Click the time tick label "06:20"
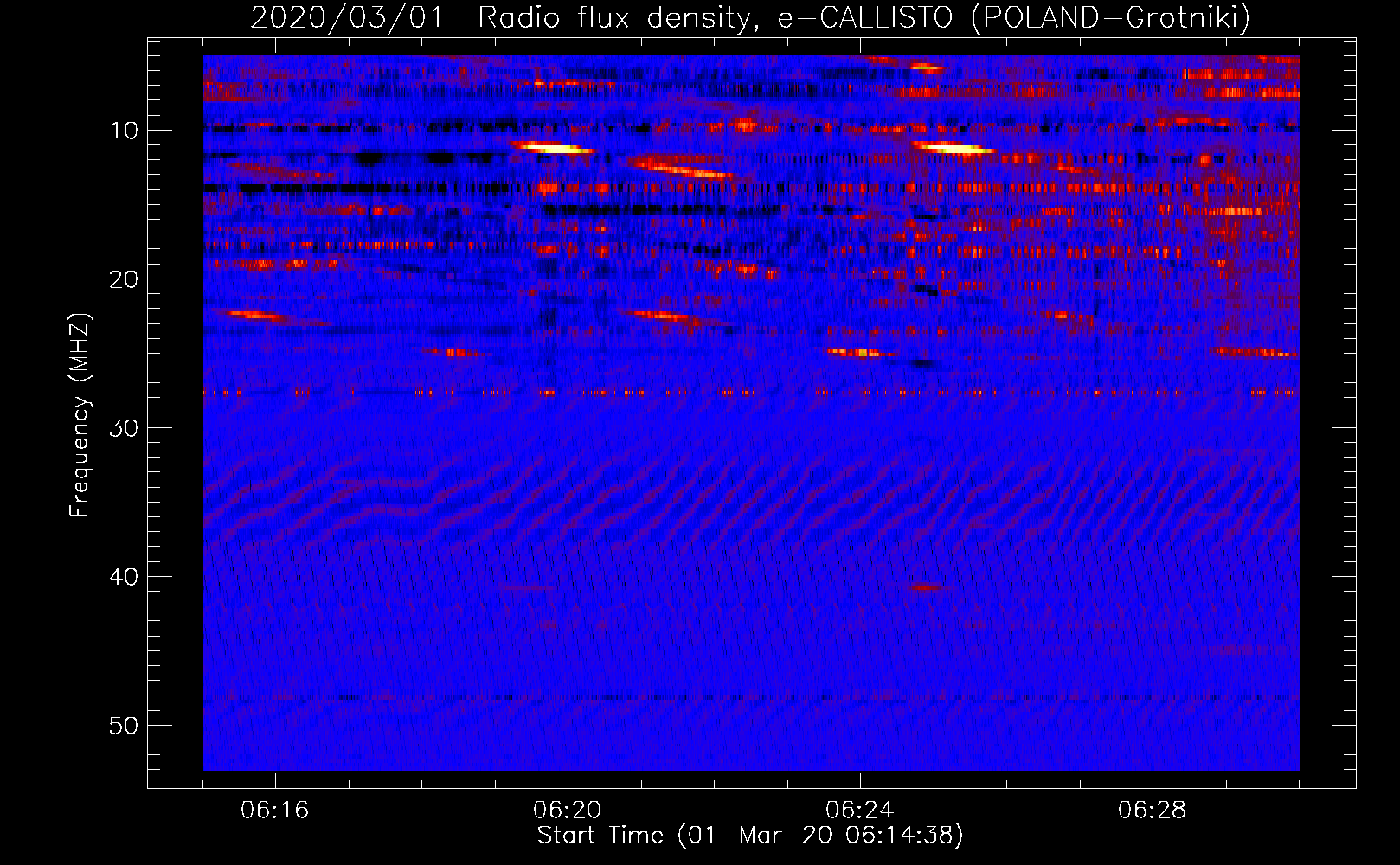Screen dimensions: 1400x865 568,811
